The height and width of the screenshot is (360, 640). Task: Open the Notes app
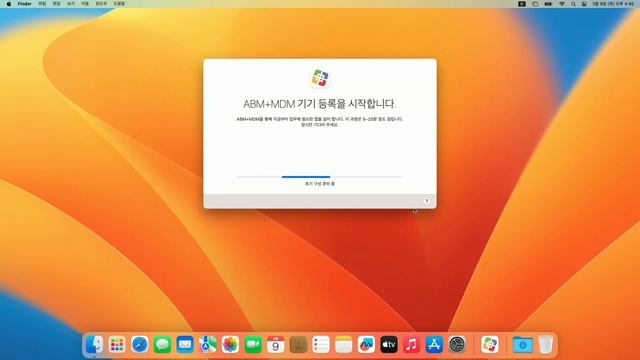tap(344, 345)
